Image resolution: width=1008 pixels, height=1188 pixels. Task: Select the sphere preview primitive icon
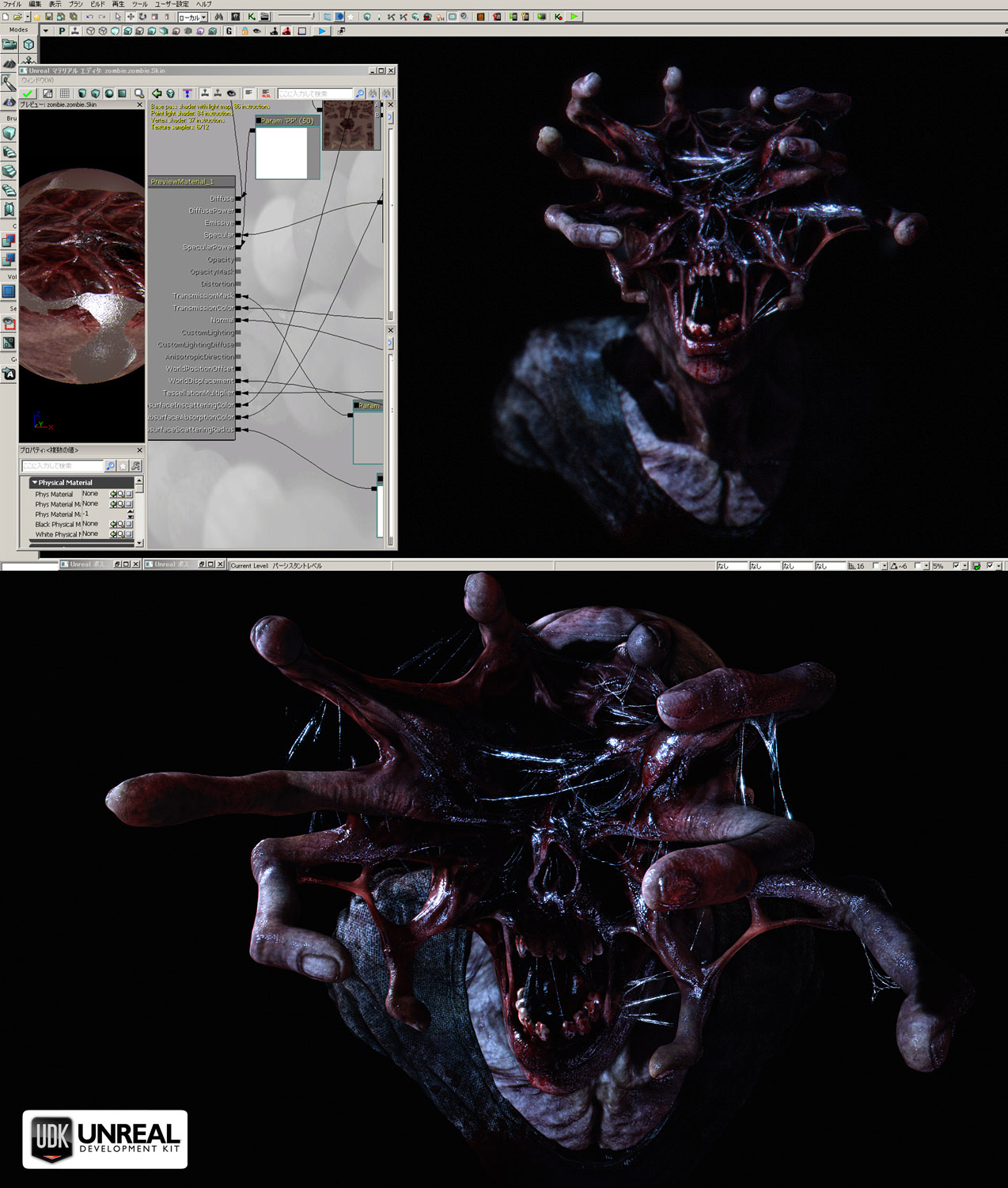[x=109, y=93]
